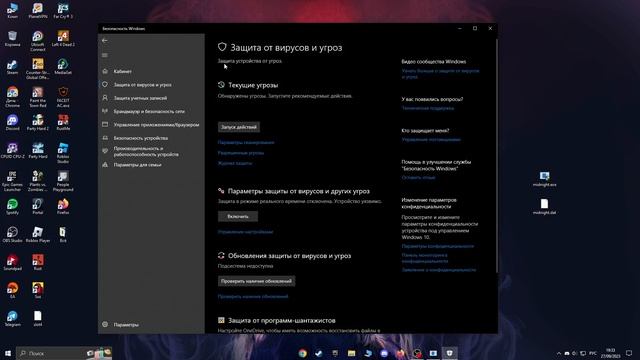The width and height of the screenshot is (640, 360).
Task: Open Защита учетных записей section
Action: pyautogui.click(x=151, y=98)
